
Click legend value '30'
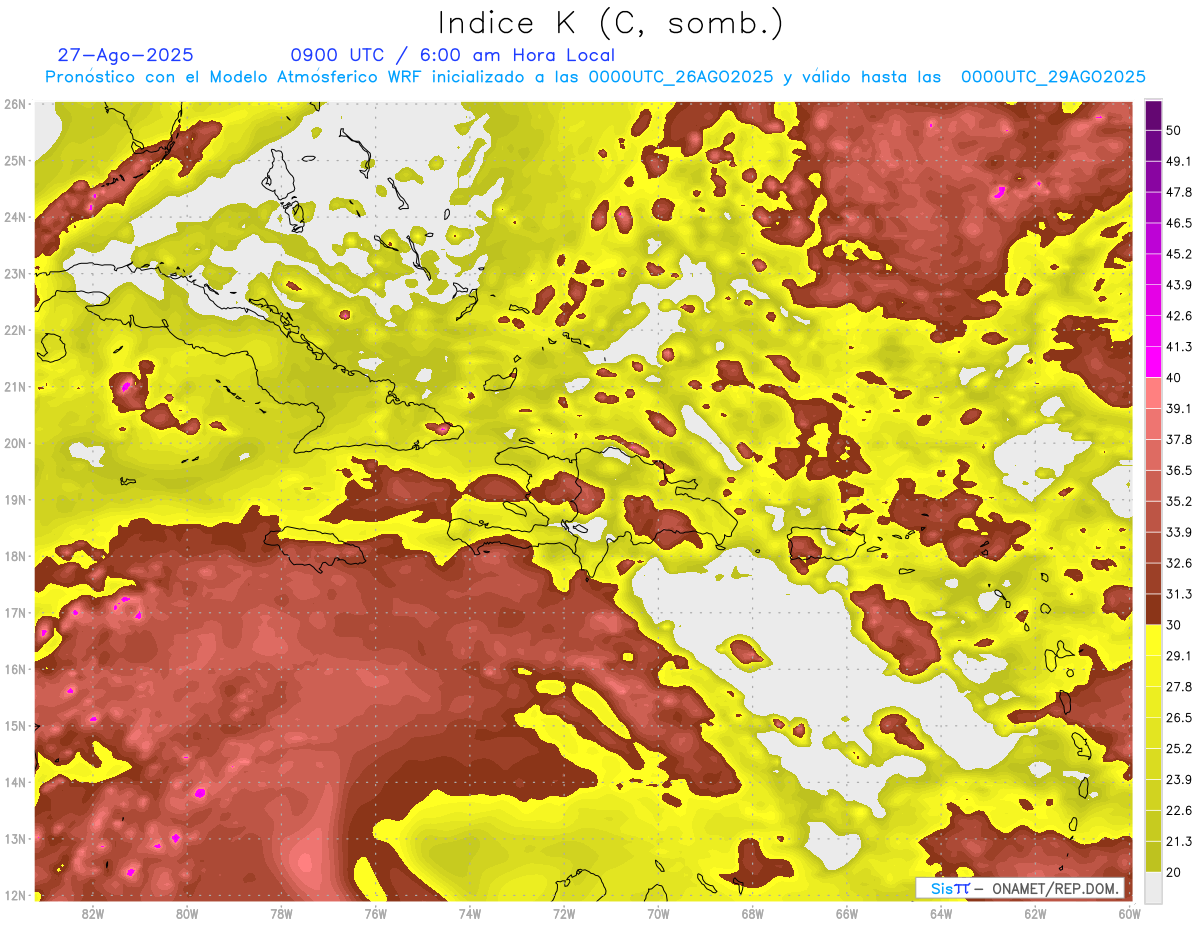pyautogui.click(x=1174, y=625)
